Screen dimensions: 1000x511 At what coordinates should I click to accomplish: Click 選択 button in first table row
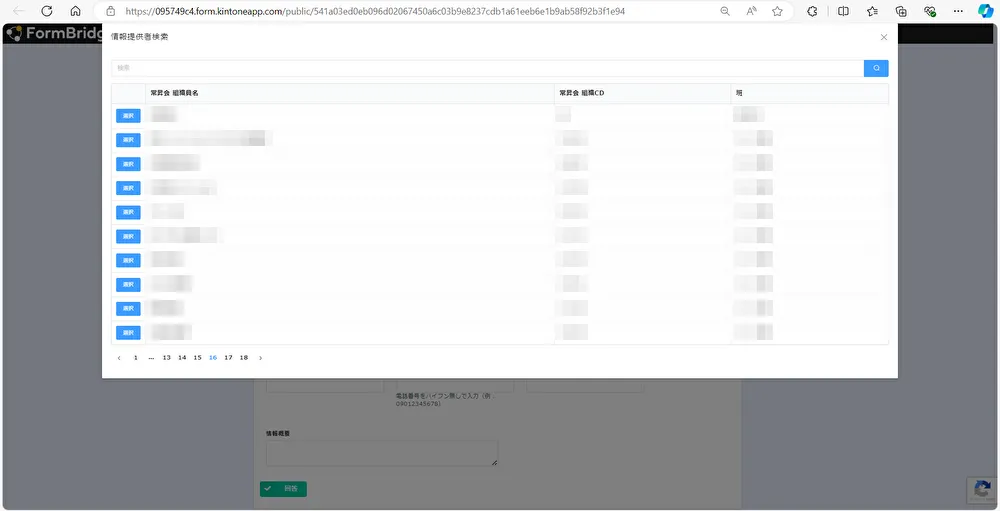point(128,116)
